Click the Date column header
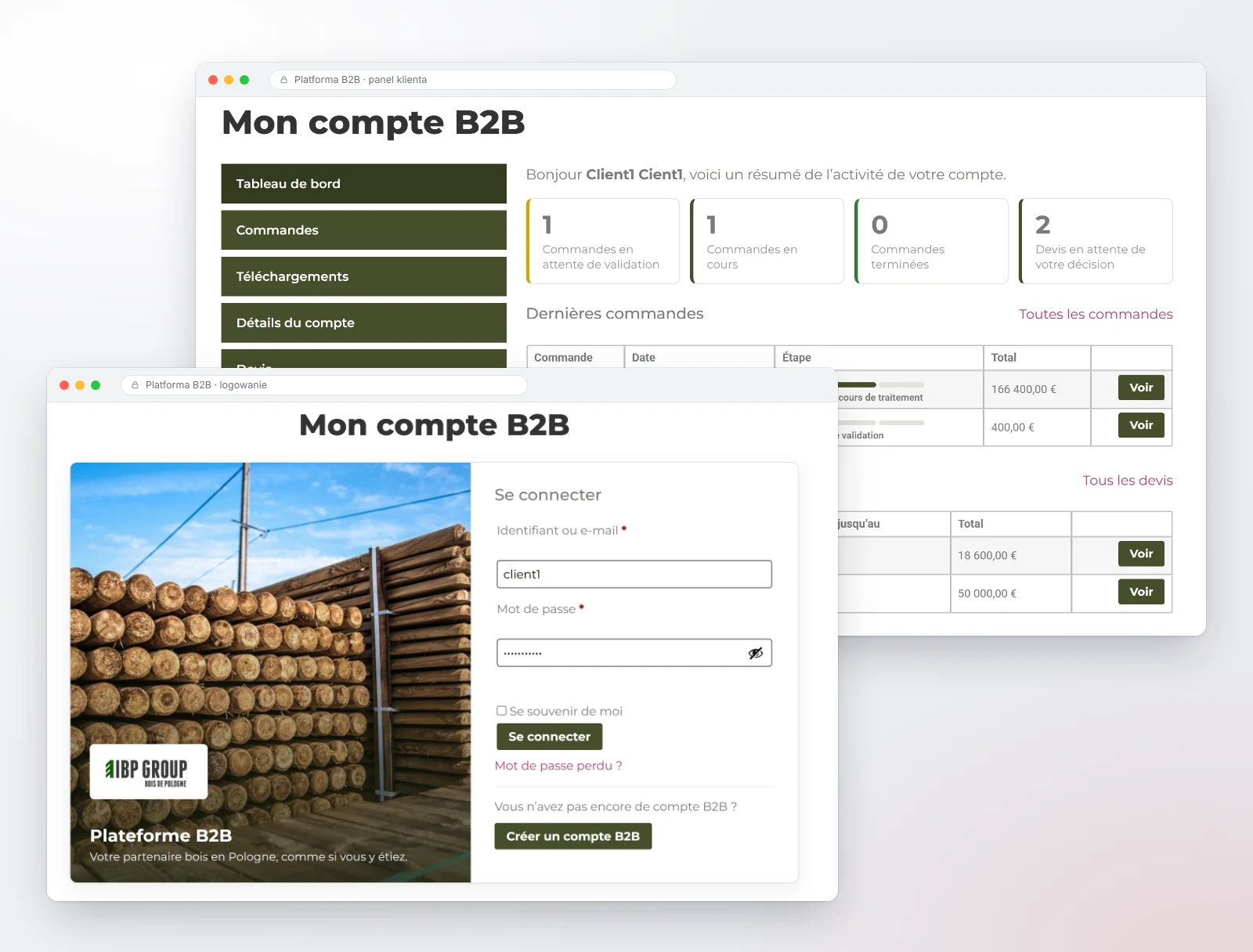Image resolution: width=1253 pixels, height=952 pixels. click(699, 358)
